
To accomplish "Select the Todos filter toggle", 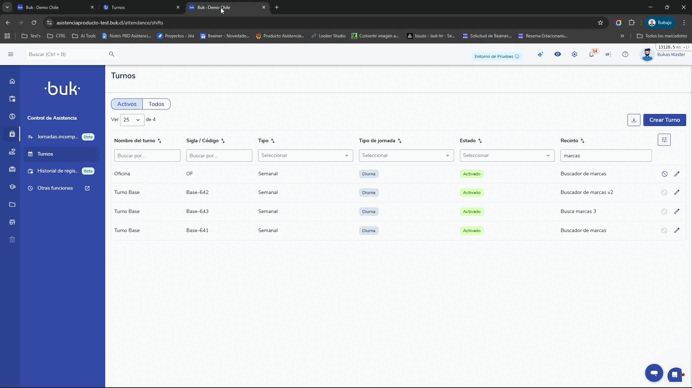I will [x=156, y=104].
